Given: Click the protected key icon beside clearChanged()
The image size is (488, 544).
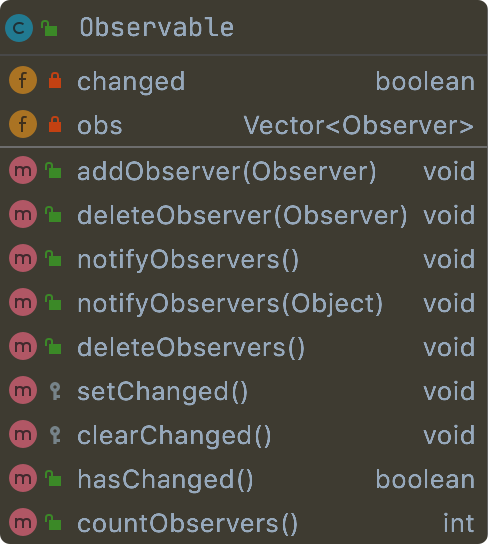Looking at the screenshot, I should click(x=55, y=435).
